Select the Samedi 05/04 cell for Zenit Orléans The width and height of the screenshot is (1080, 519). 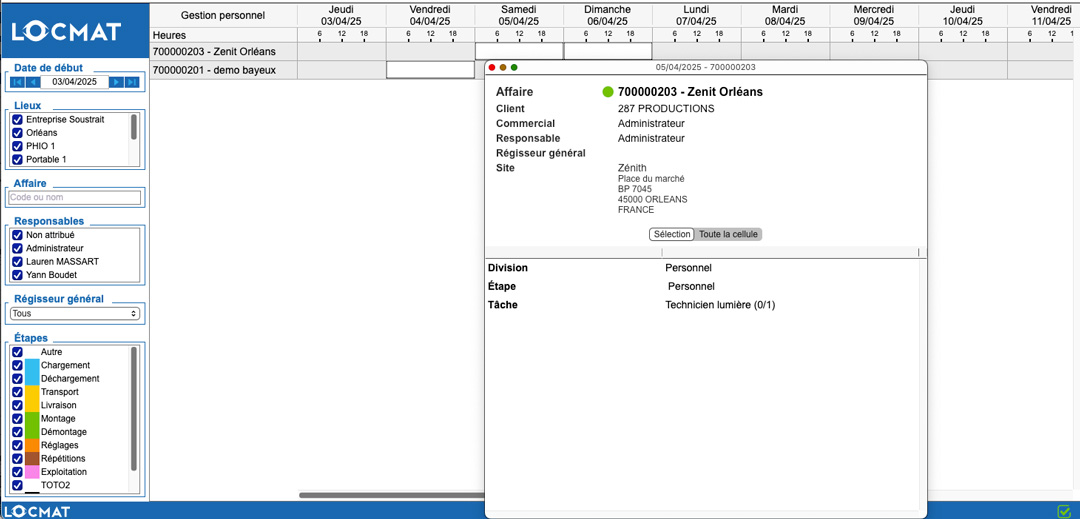[x=519, y=51]
